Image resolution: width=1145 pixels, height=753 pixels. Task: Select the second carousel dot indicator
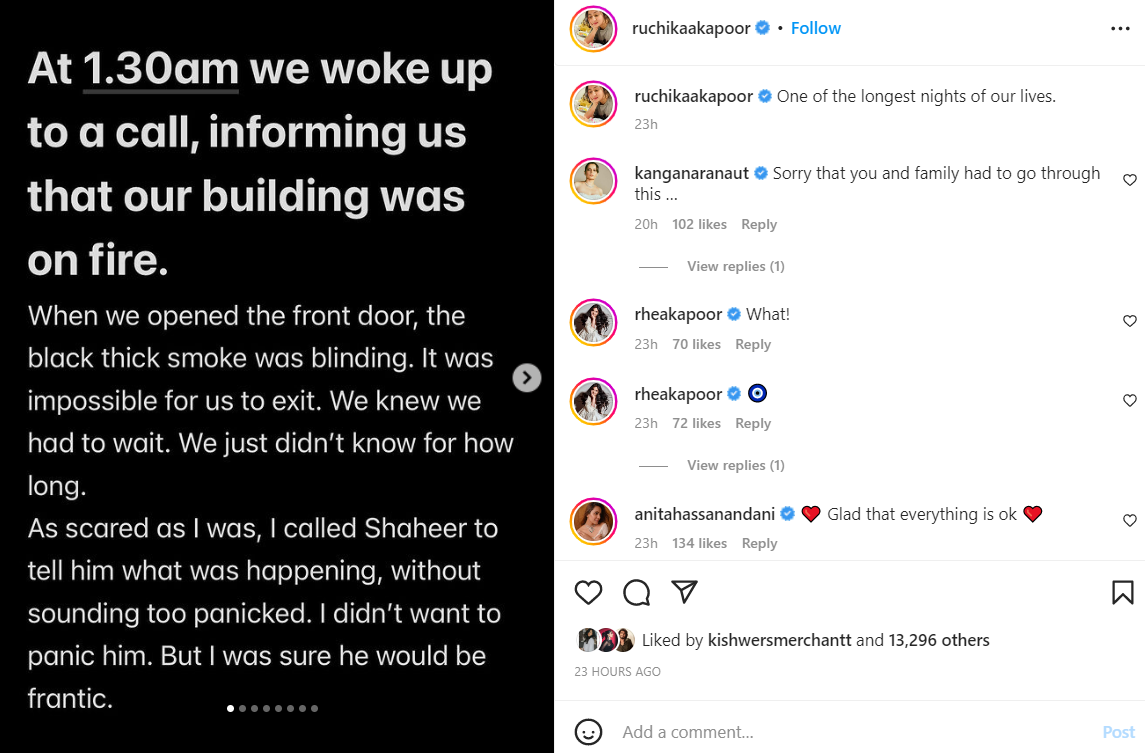[243, 708]
